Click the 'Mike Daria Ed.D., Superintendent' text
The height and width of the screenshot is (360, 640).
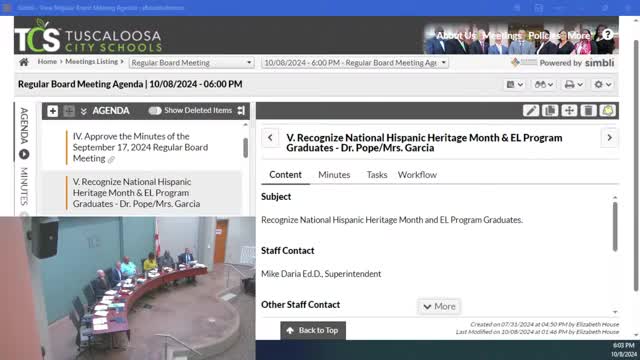click(321, 274)
